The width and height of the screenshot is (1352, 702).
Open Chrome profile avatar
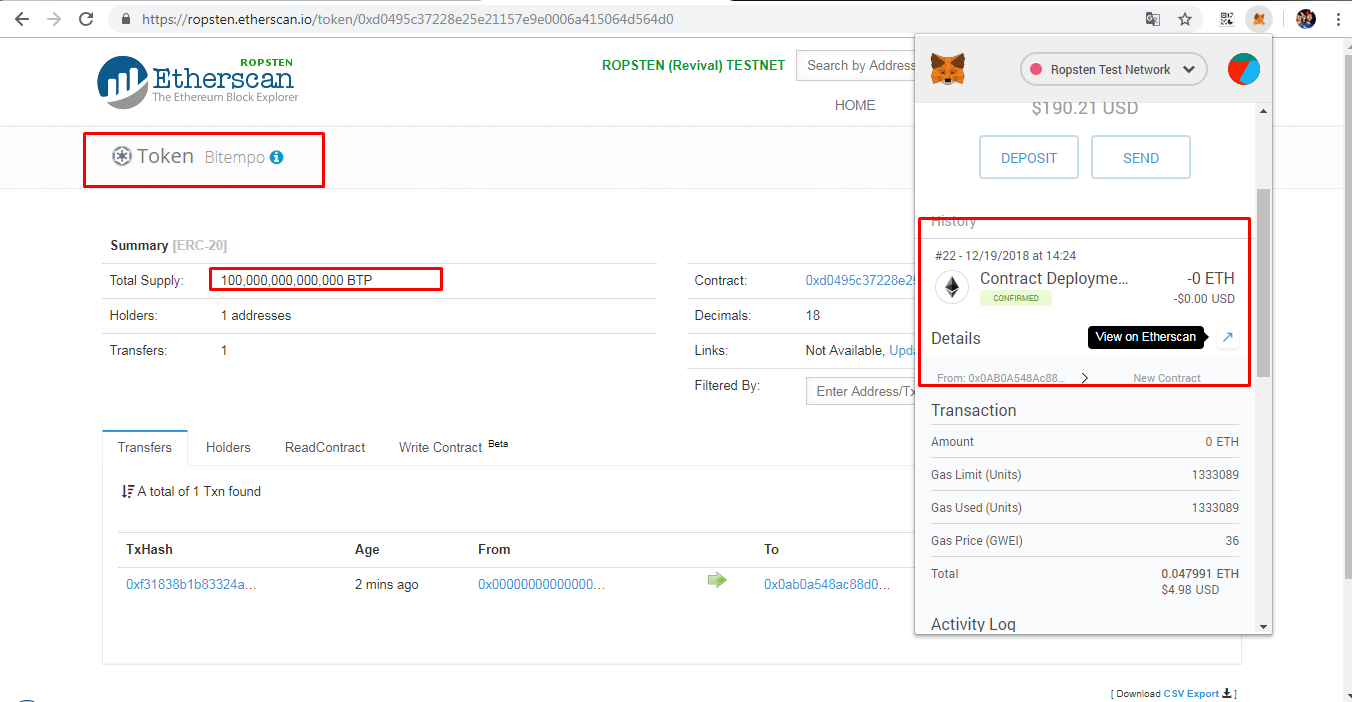(1305, 19)
